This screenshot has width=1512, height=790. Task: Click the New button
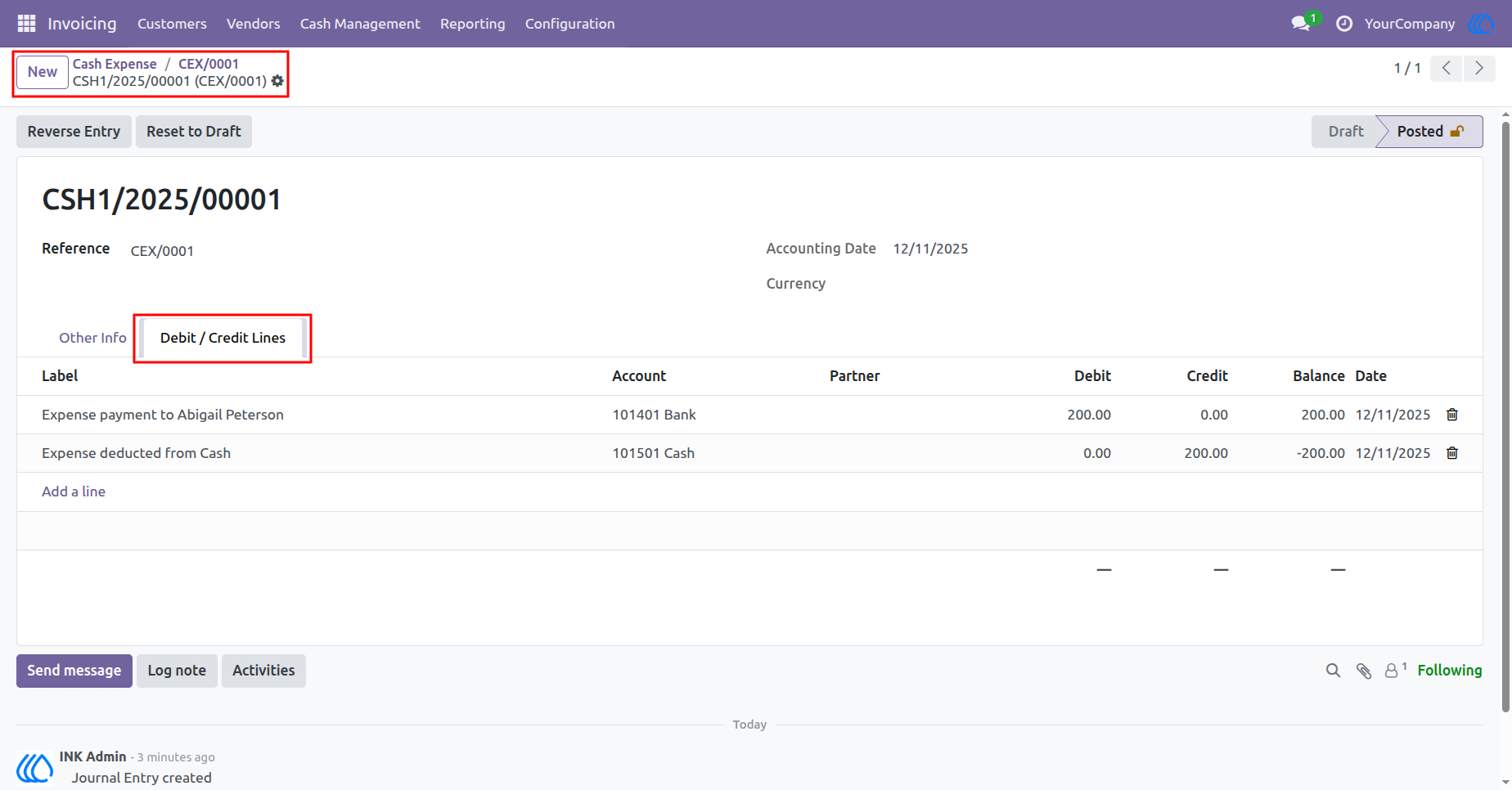[43, 72]
